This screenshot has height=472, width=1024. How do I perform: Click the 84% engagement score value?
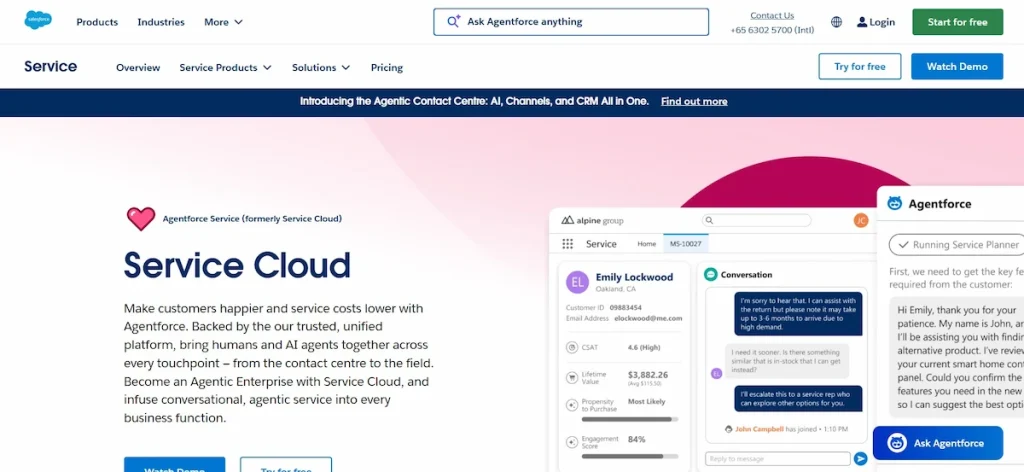(x=637, y=439)
